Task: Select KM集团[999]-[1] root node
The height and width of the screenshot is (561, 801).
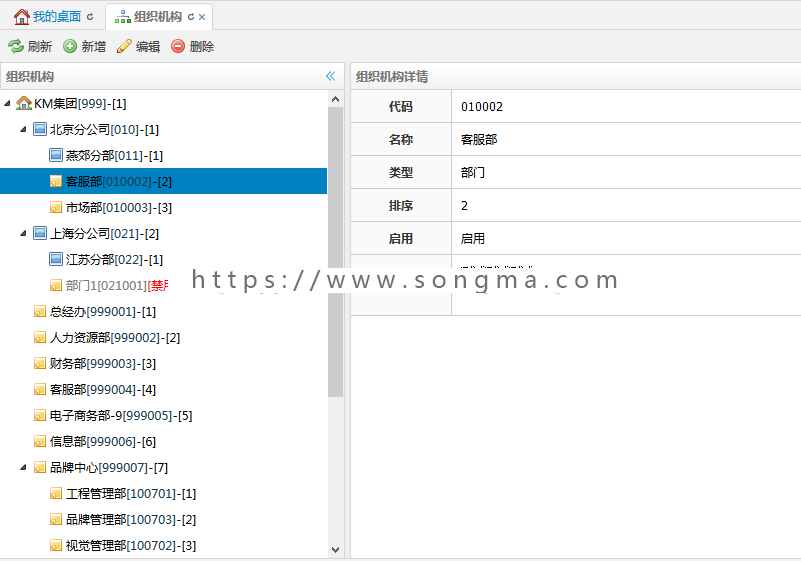Action: coord(80,104)
